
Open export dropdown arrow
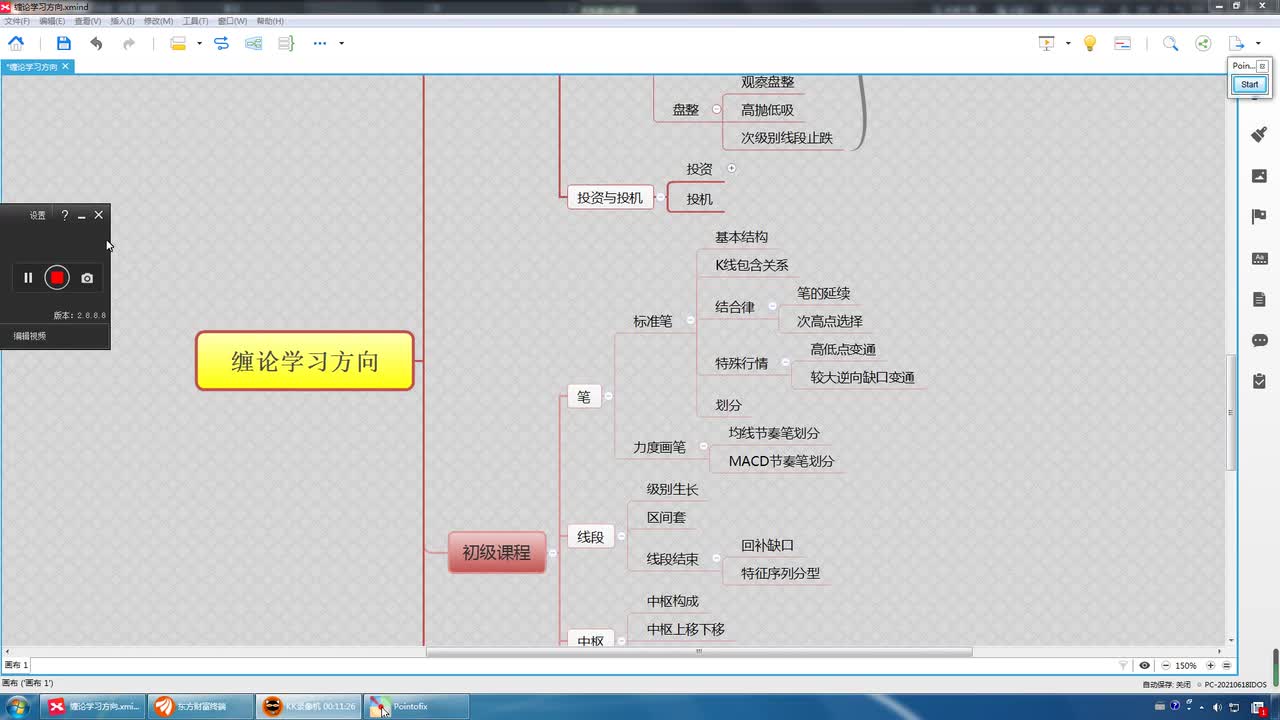click(1258, 43)
